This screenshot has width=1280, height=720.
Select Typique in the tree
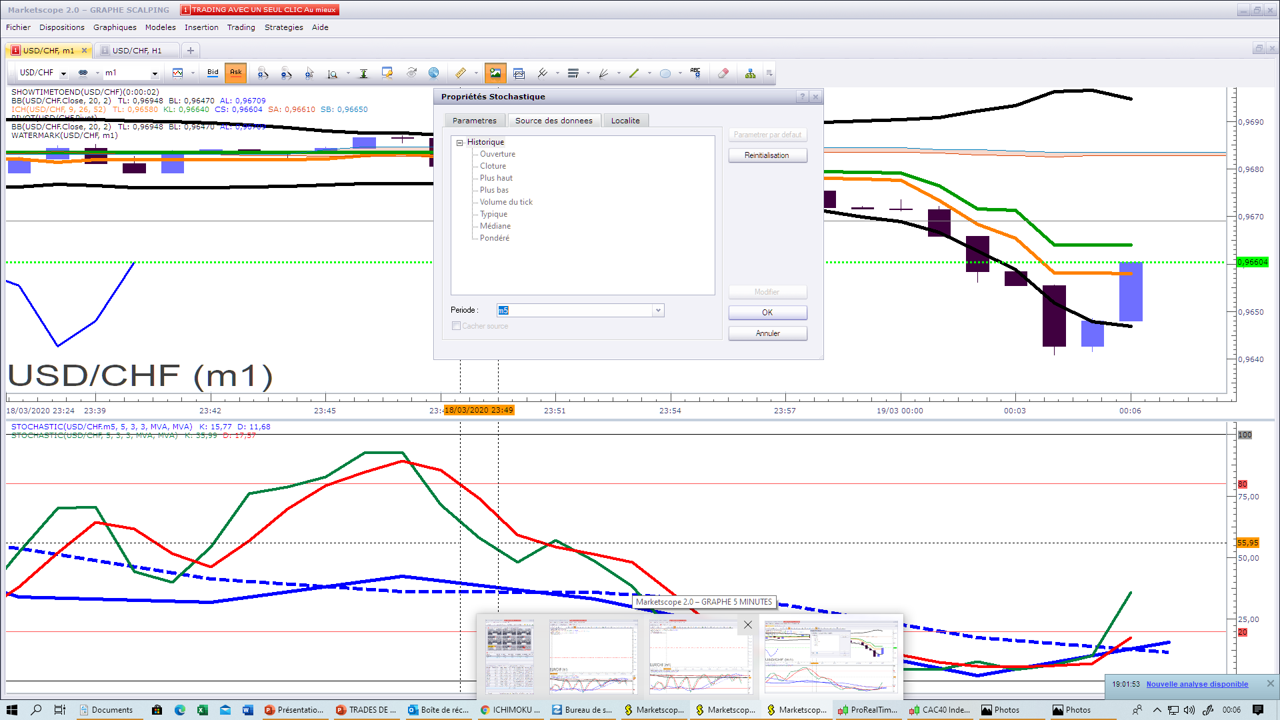[x=493, y=214]
